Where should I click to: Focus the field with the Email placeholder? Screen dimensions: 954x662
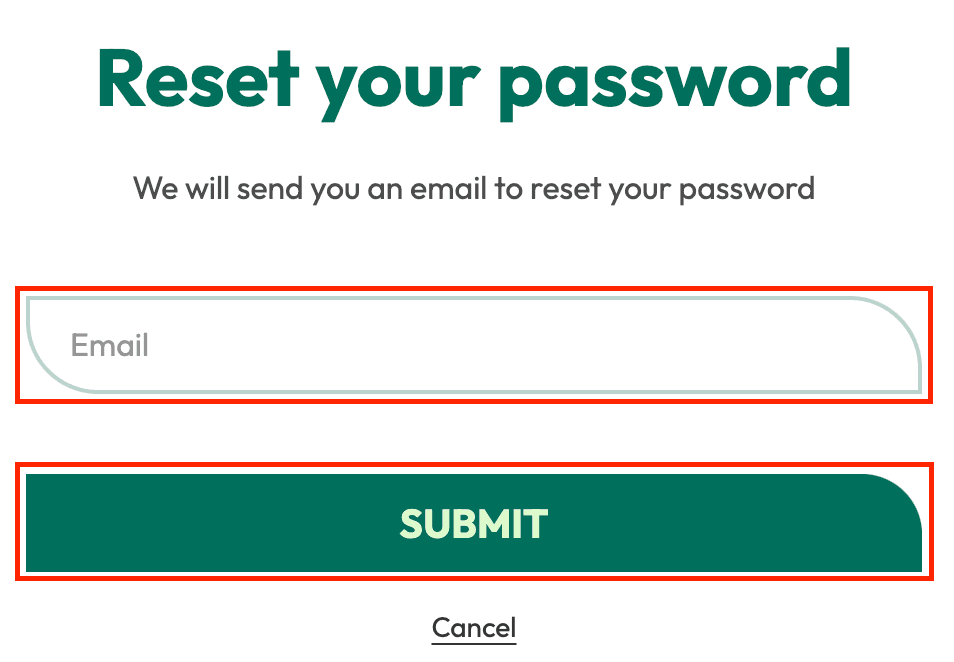(x=474, y=345)
